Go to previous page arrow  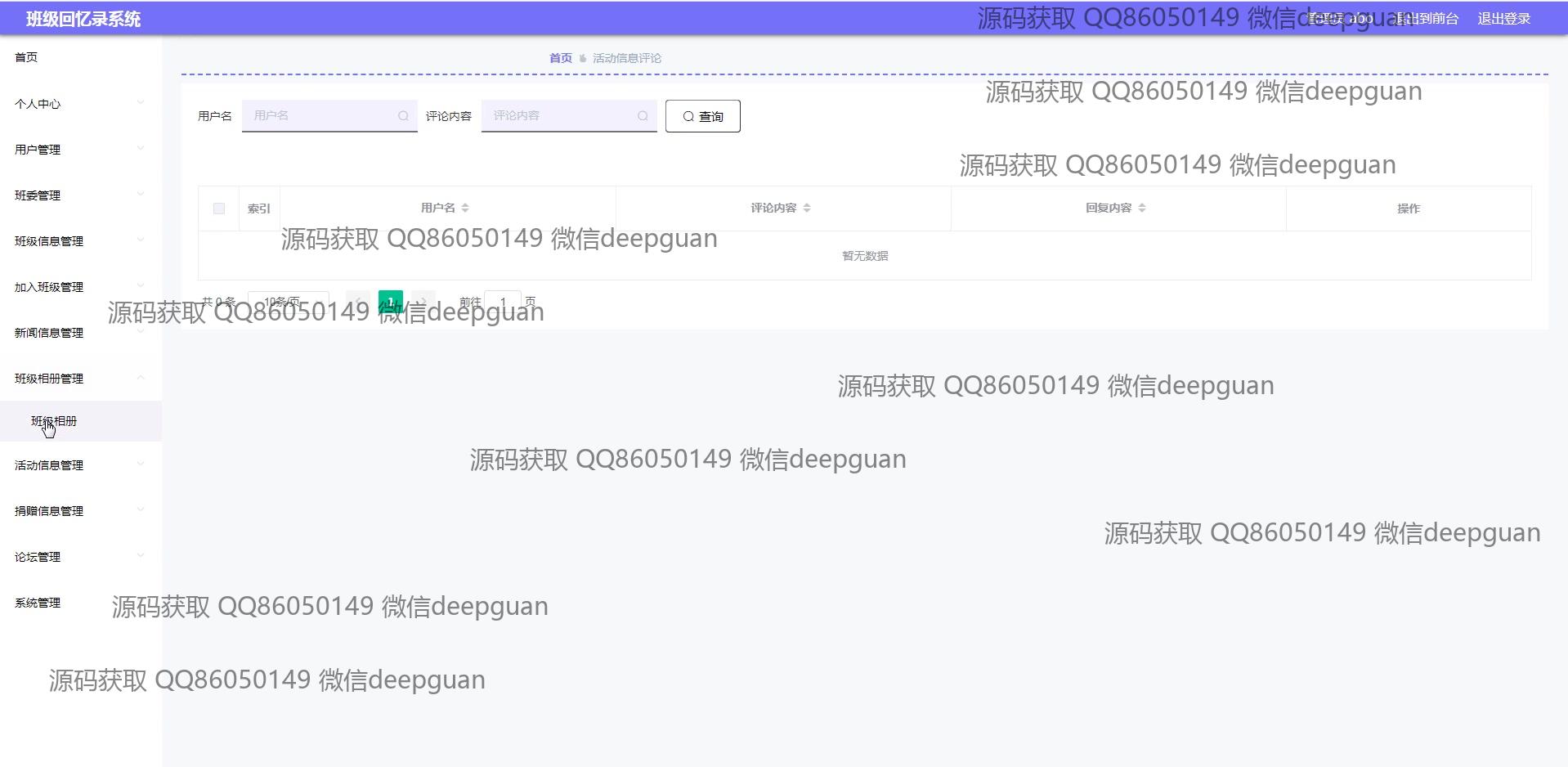click(x=357, y=302)
